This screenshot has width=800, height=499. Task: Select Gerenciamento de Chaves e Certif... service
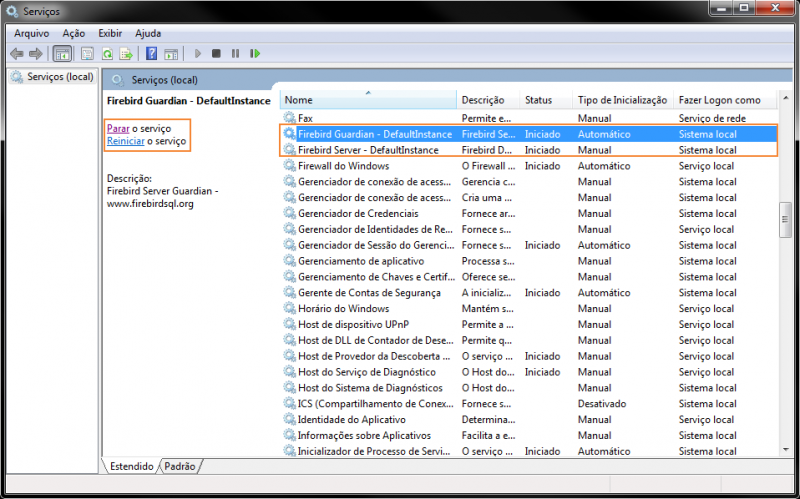point(529,277)
